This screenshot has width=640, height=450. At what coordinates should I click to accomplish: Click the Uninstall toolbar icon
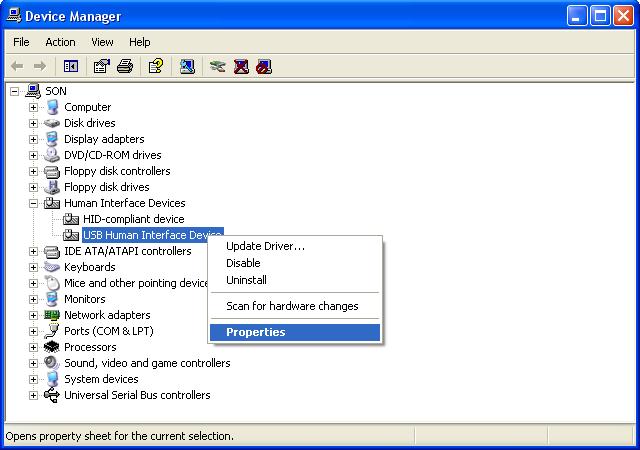click(241, 66)
